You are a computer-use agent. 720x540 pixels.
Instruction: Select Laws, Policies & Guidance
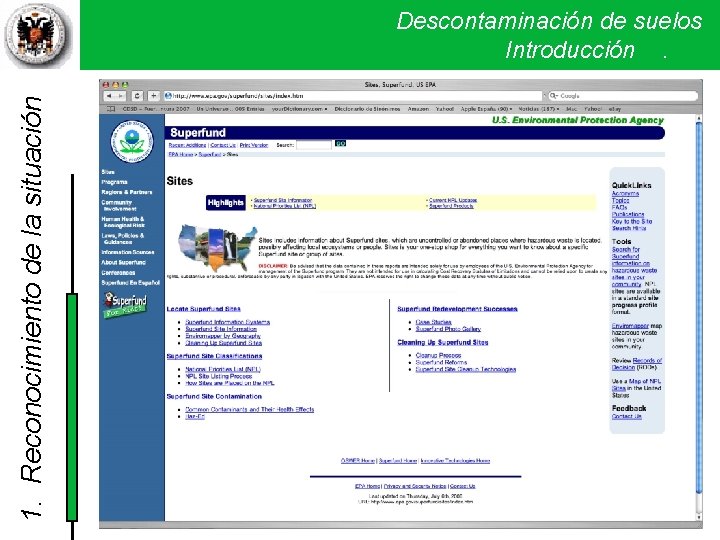123,239
